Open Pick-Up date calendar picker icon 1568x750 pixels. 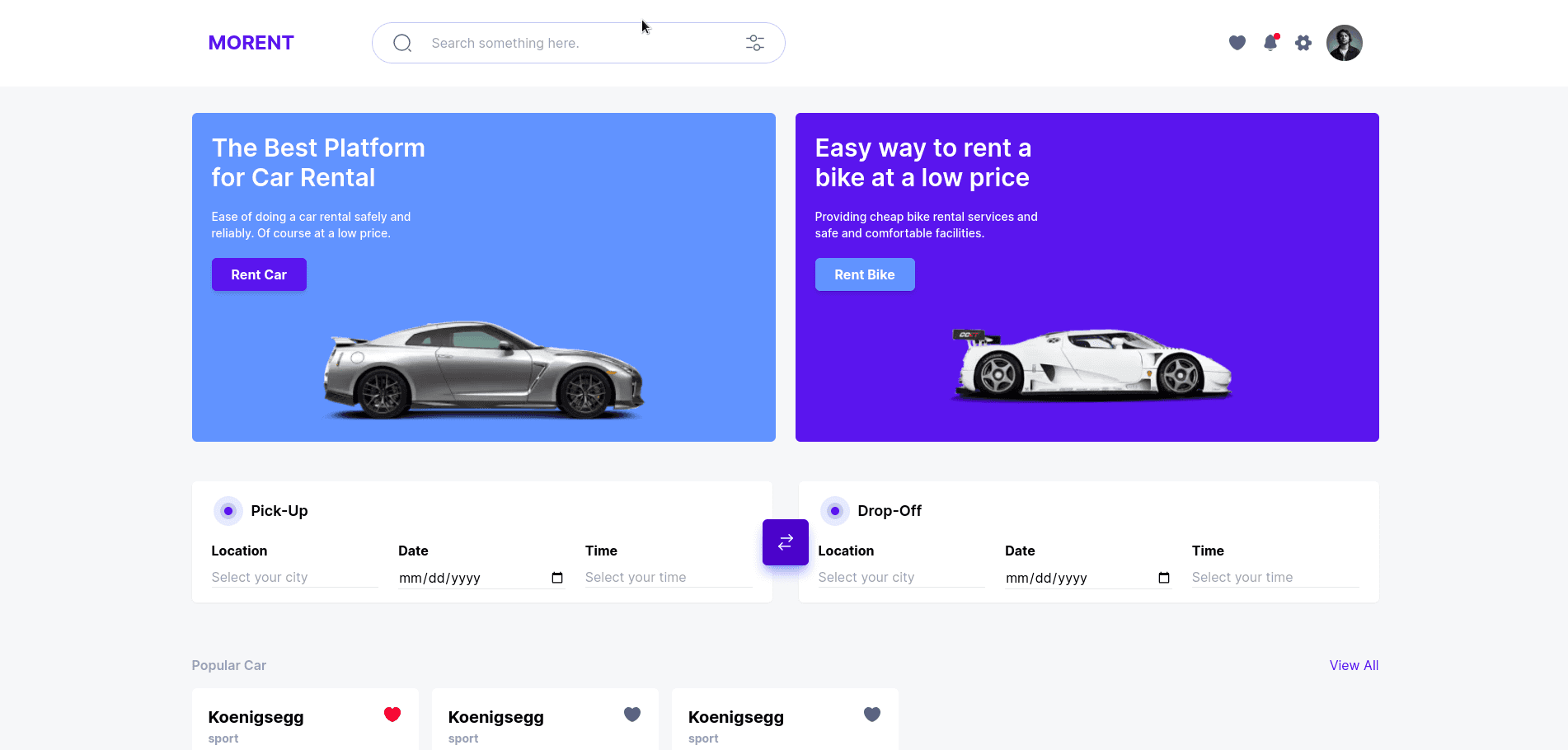[x=557, y=578]
